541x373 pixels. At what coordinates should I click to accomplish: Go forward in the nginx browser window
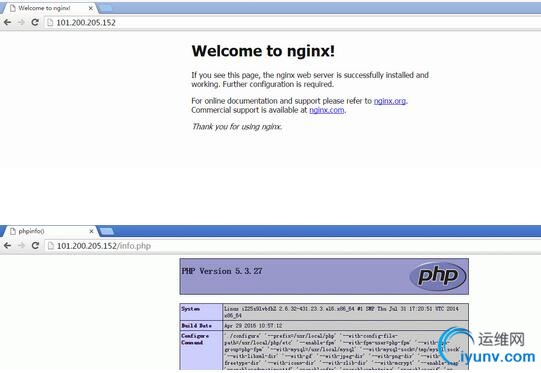pos(21,22)
